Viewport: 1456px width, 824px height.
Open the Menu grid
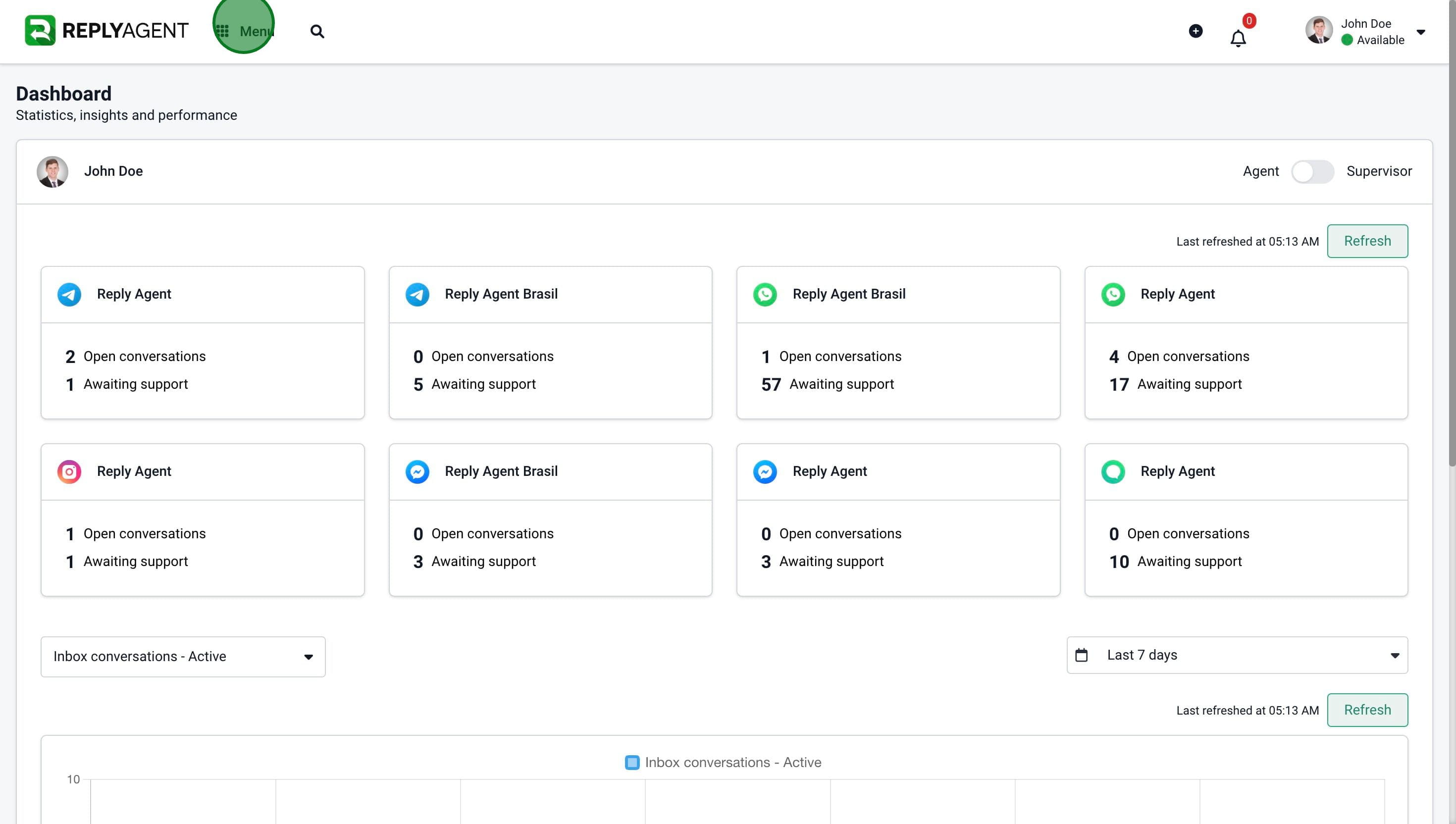pos(245,31)
